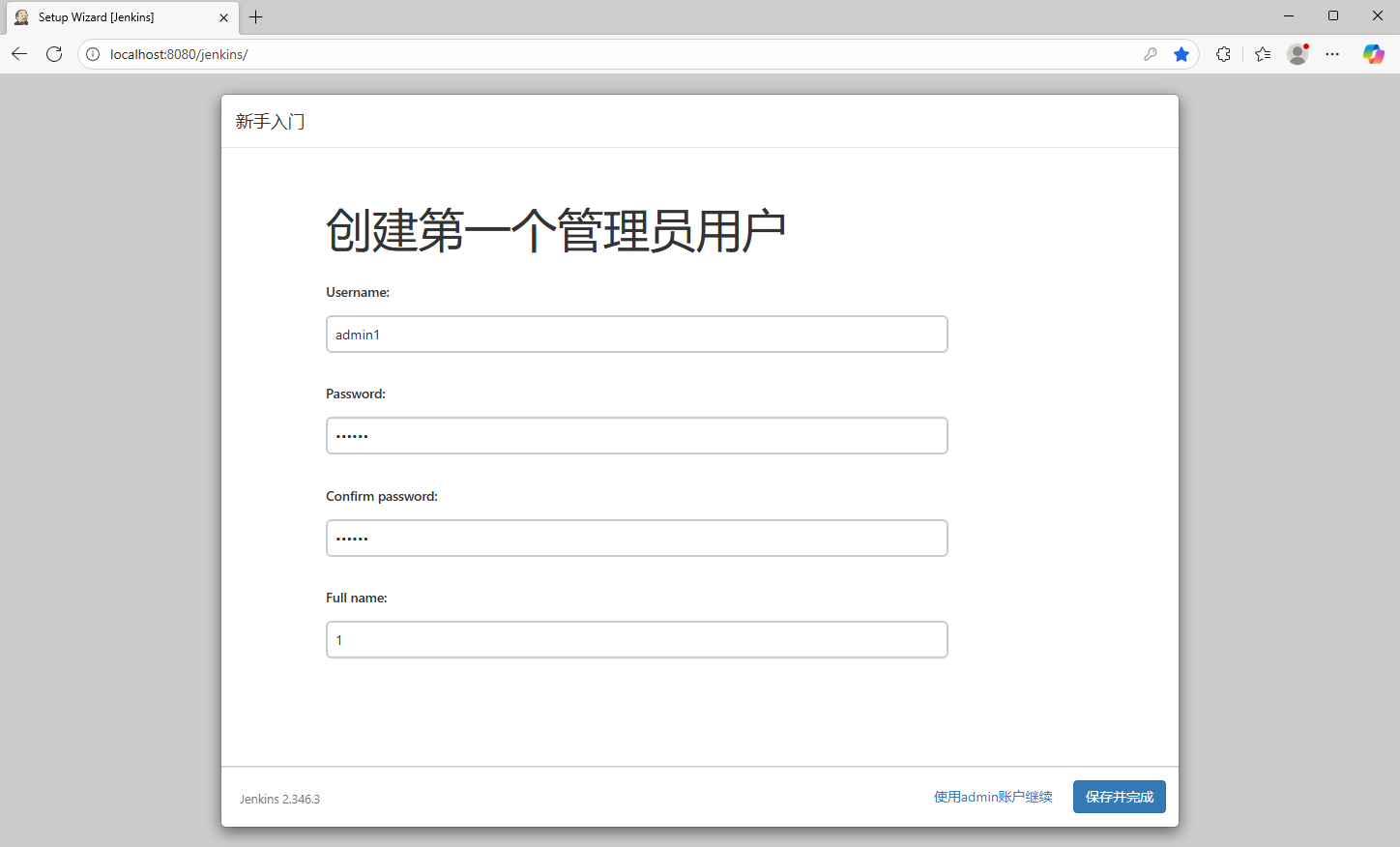Continue using the admin account link
This screenshot has width=1400, height=847.
click(x=993, y=797)
